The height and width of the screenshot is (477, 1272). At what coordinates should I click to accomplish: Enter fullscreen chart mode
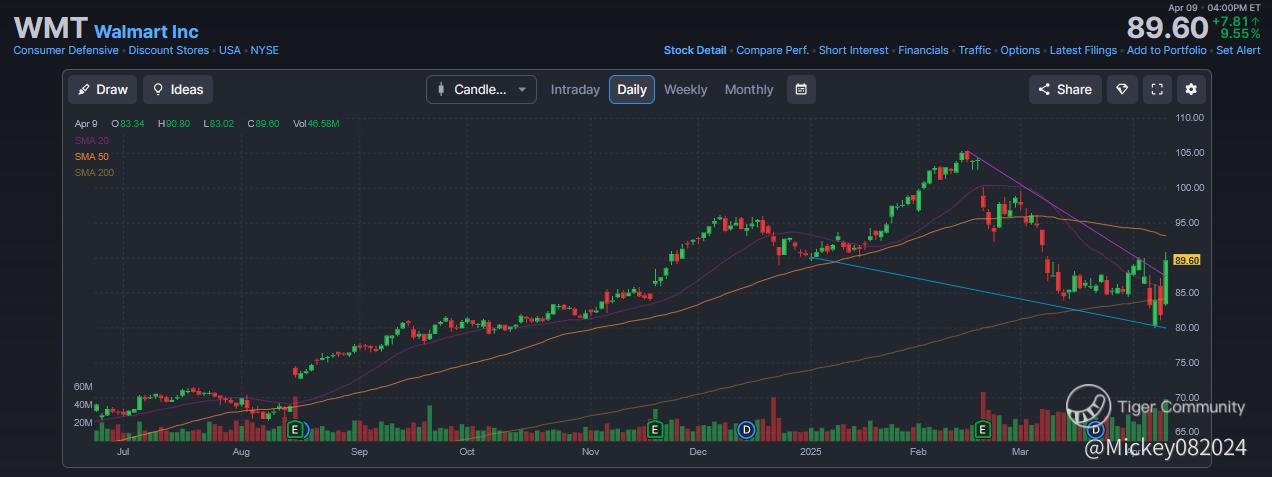pos(1157,89)
